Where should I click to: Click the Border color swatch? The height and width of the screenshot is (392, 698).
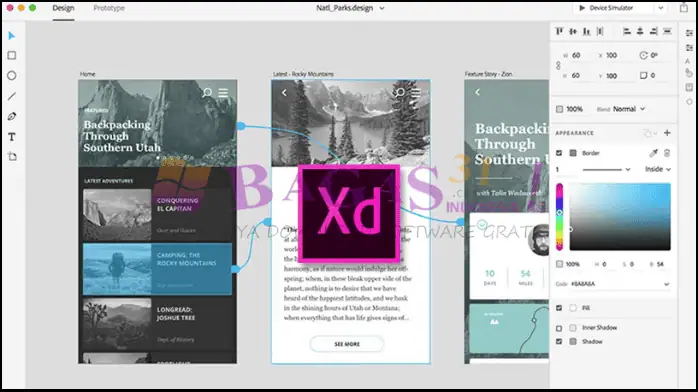[573, 153]
